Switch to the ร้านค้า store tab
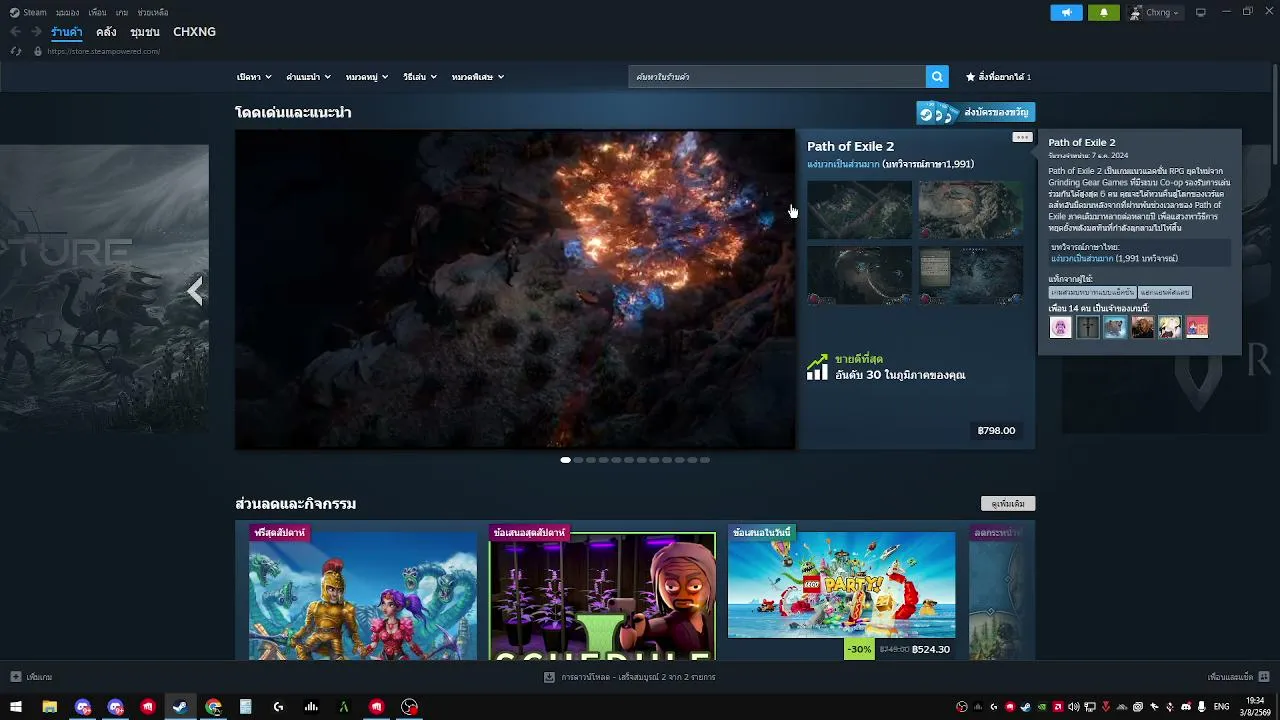This screenshot has height=720, width=1280. [67, 32]
